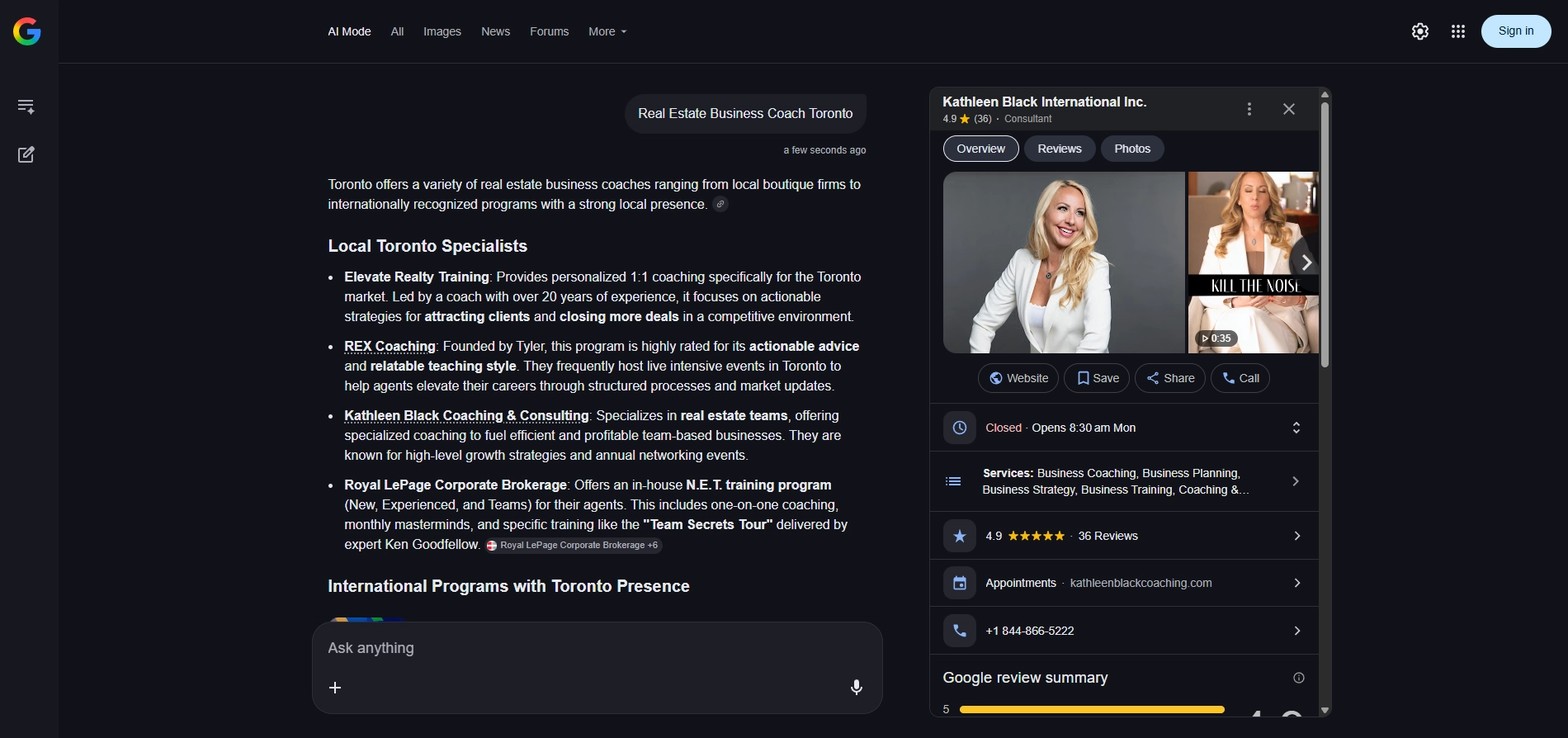
Task: Visit the business Website button
Action: tap(1018, 378)
